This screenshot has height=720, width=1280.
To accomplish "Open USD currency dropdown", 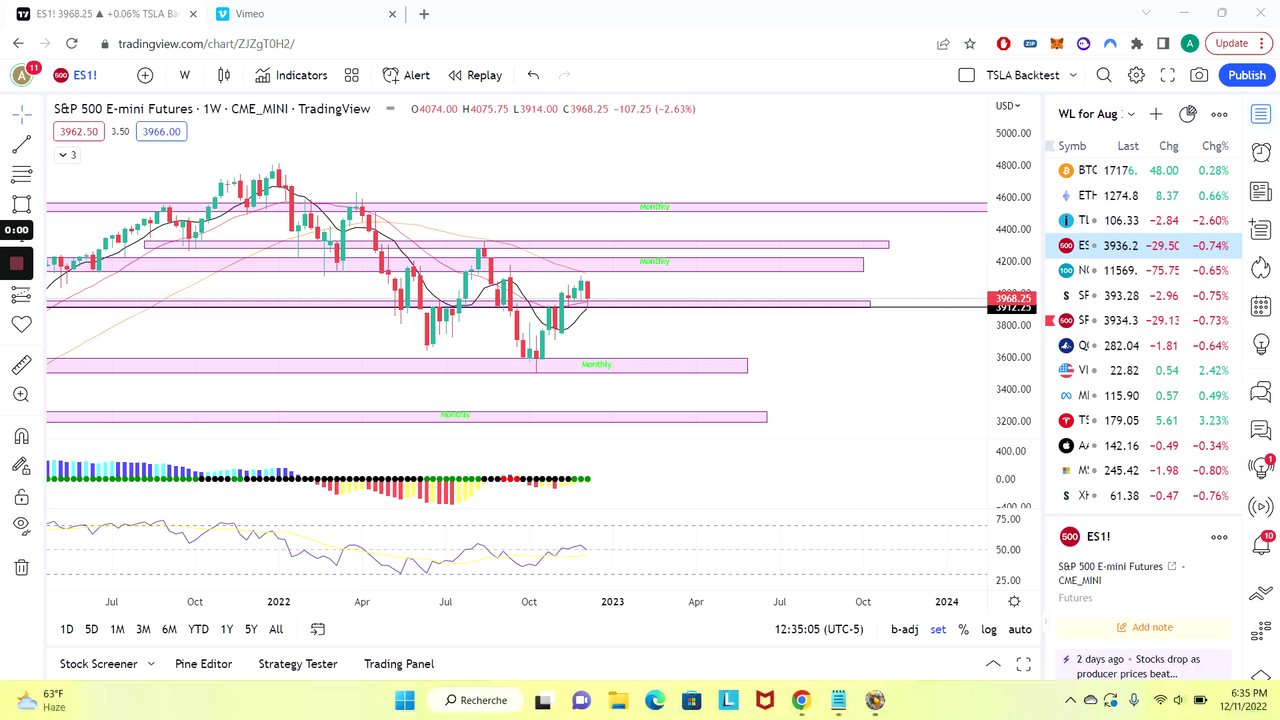I will pyautogui.click(x=1008, y=106).
